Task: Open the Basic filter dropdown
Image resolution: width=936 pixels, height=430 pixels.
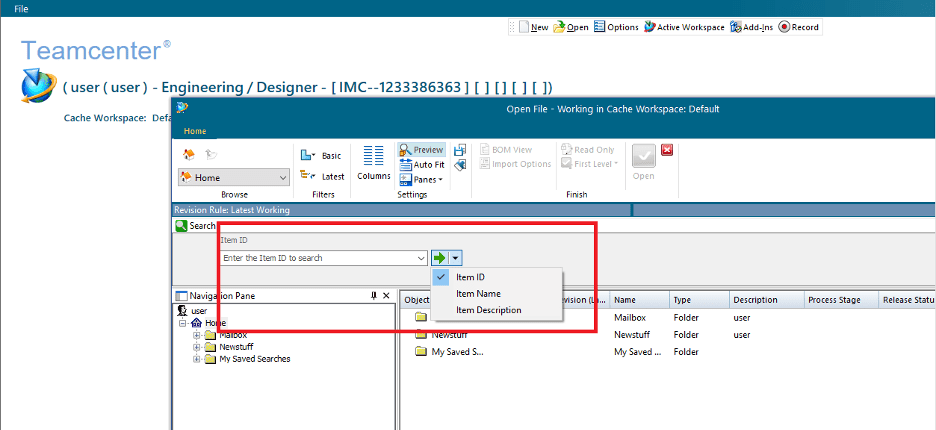Action: 321,155
